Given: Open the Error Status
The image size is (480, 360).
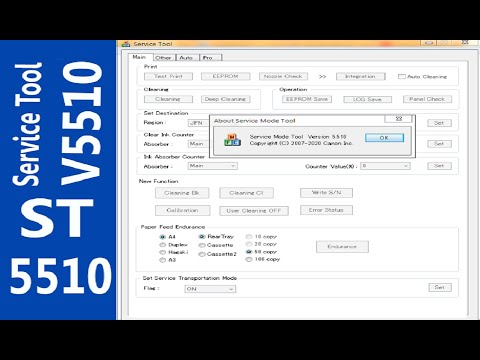Looking at the screenshot, I should point(326,210).
